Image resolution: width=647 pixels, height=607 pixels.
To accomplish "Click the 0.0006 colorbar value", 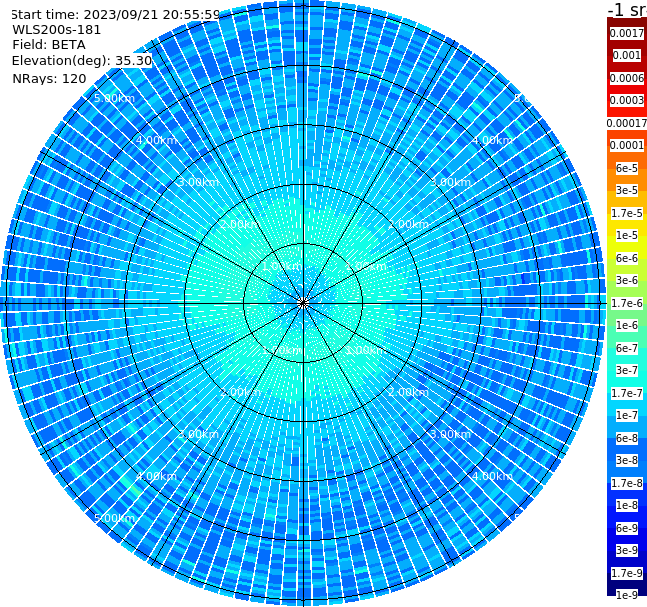I will [x=626, y=78].
